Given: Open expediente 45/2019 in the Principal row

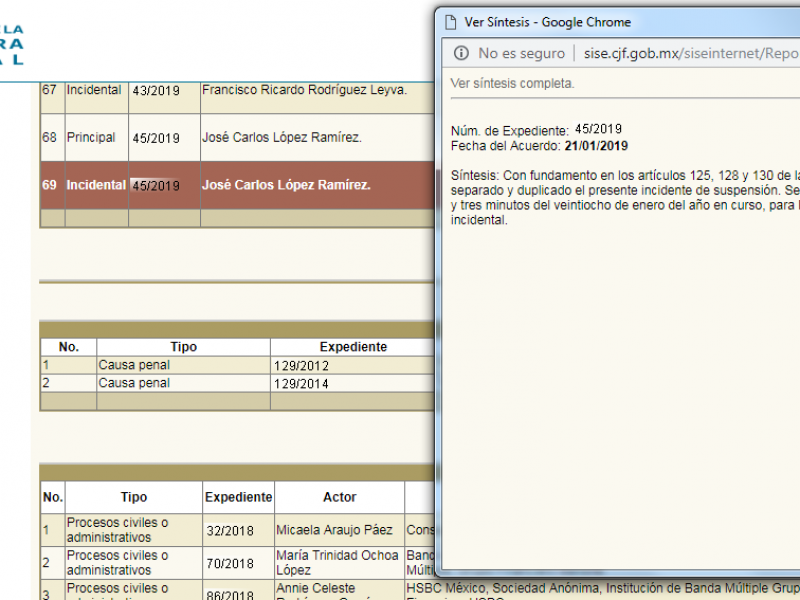Looking at the screenshot, I should [156, 138].
